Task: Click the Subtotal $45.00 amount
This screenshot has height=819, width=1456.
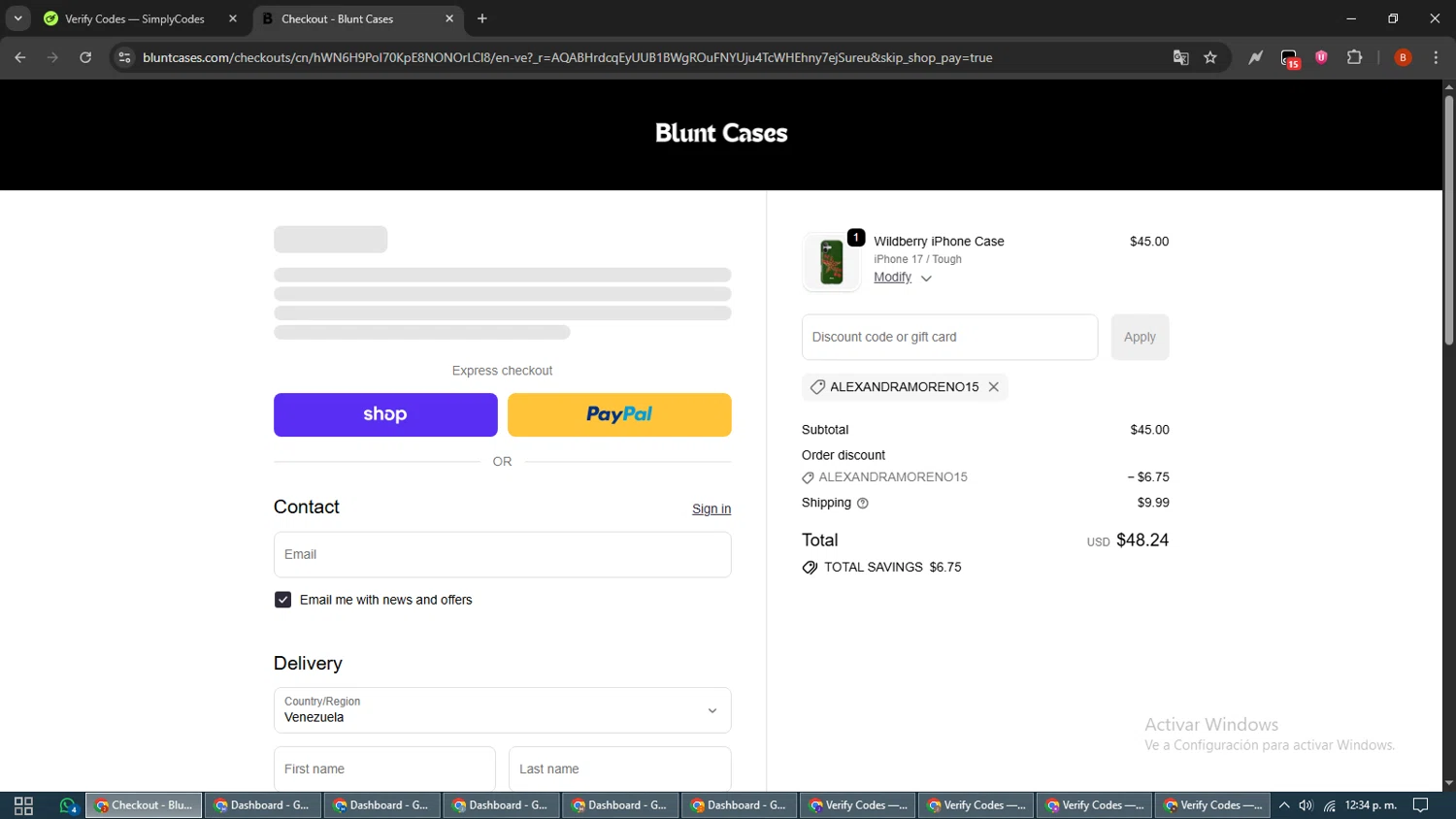Action: pos(1149,430)
